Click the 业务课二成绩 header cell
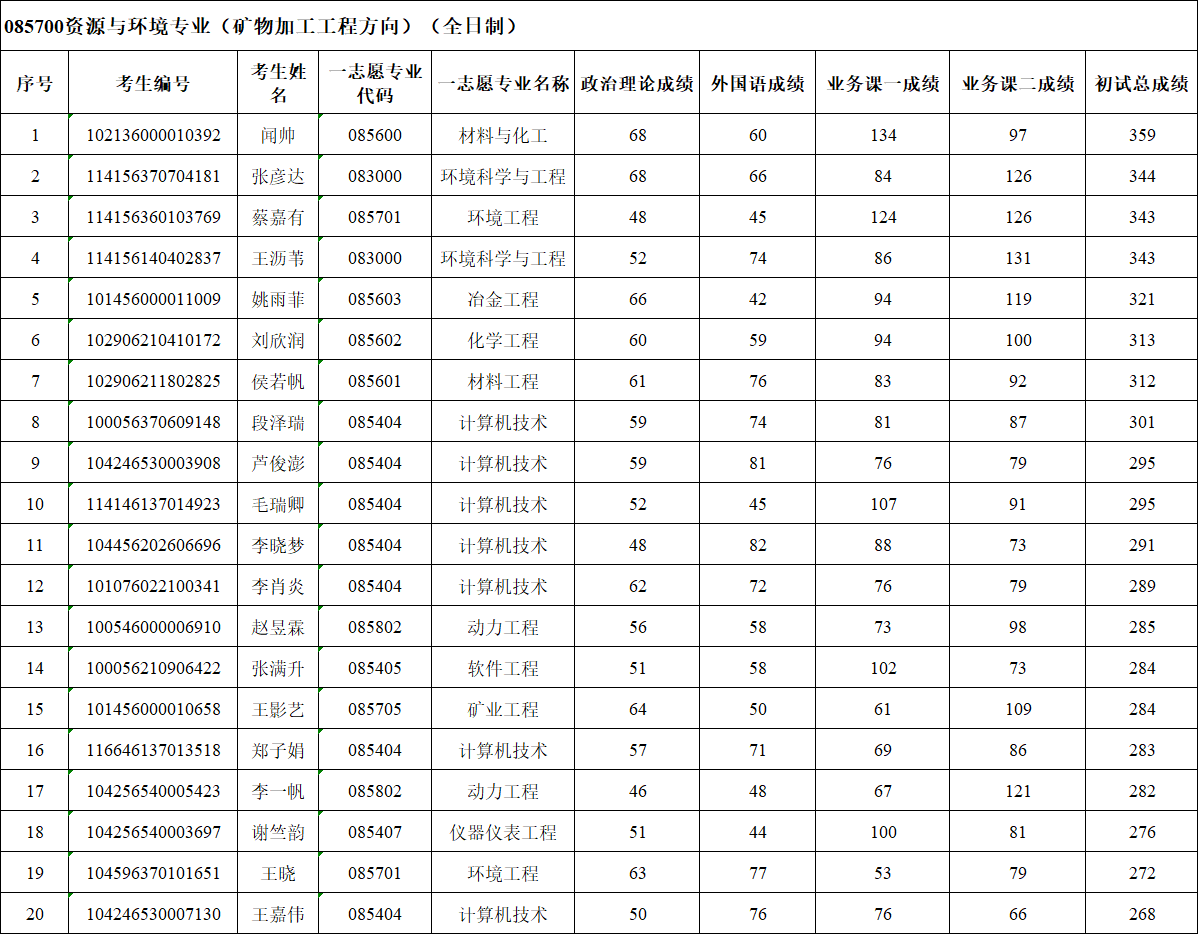This screenshot has height=934, width=1198. pos(1017,84)
